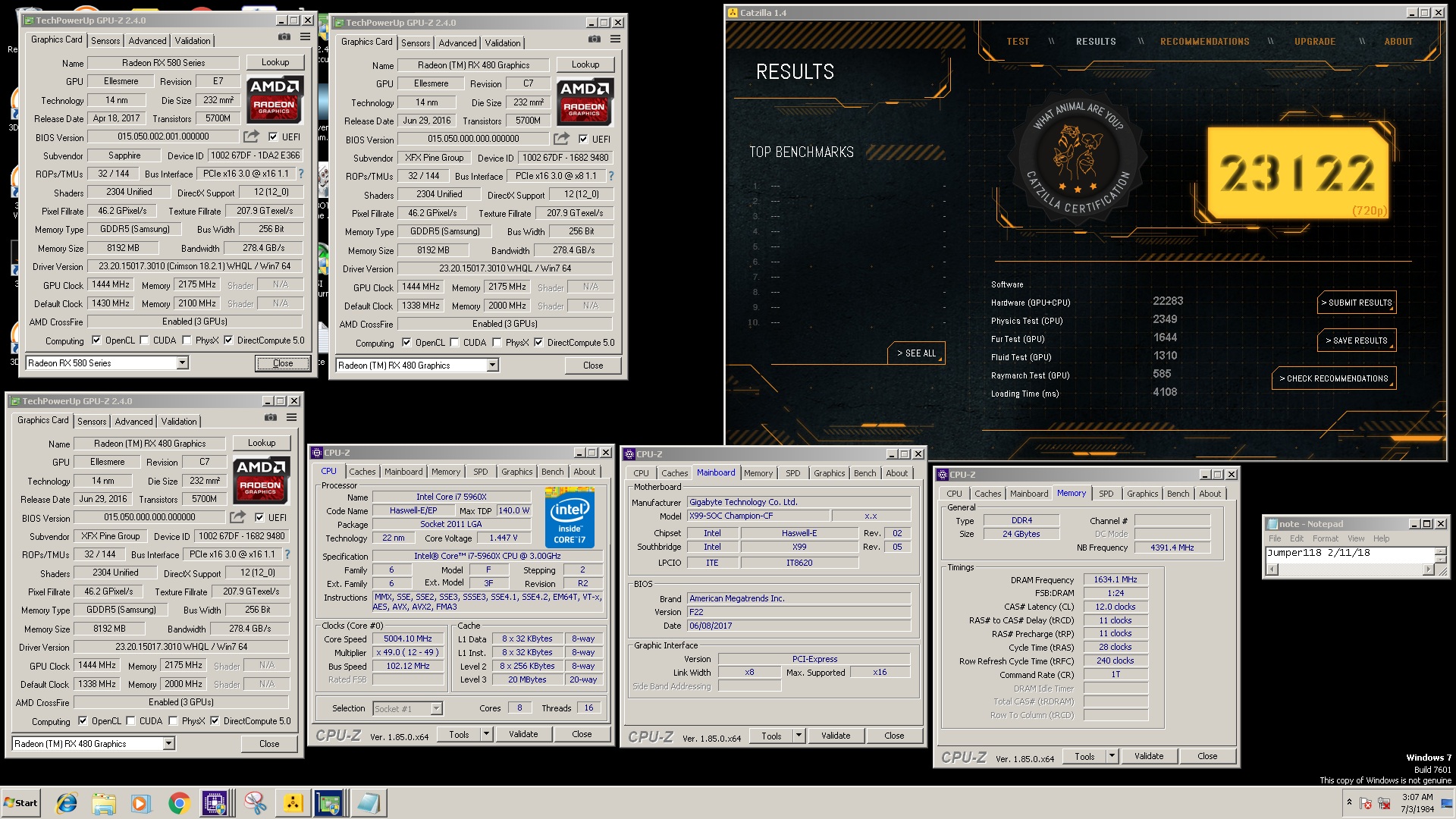1456x819 pixels.
Task: Open UPGRADE section in Catzilla
Action: pos(1315,42)
